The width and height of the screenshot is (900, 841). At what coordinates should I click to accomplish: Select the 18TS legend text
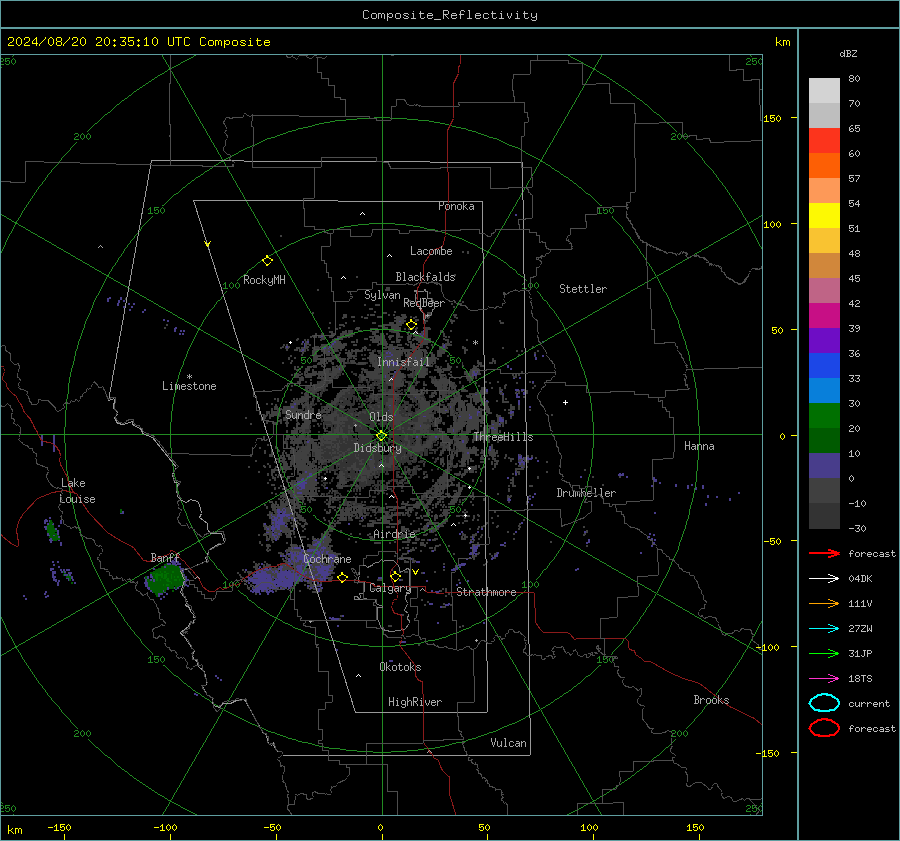point(860,679)
